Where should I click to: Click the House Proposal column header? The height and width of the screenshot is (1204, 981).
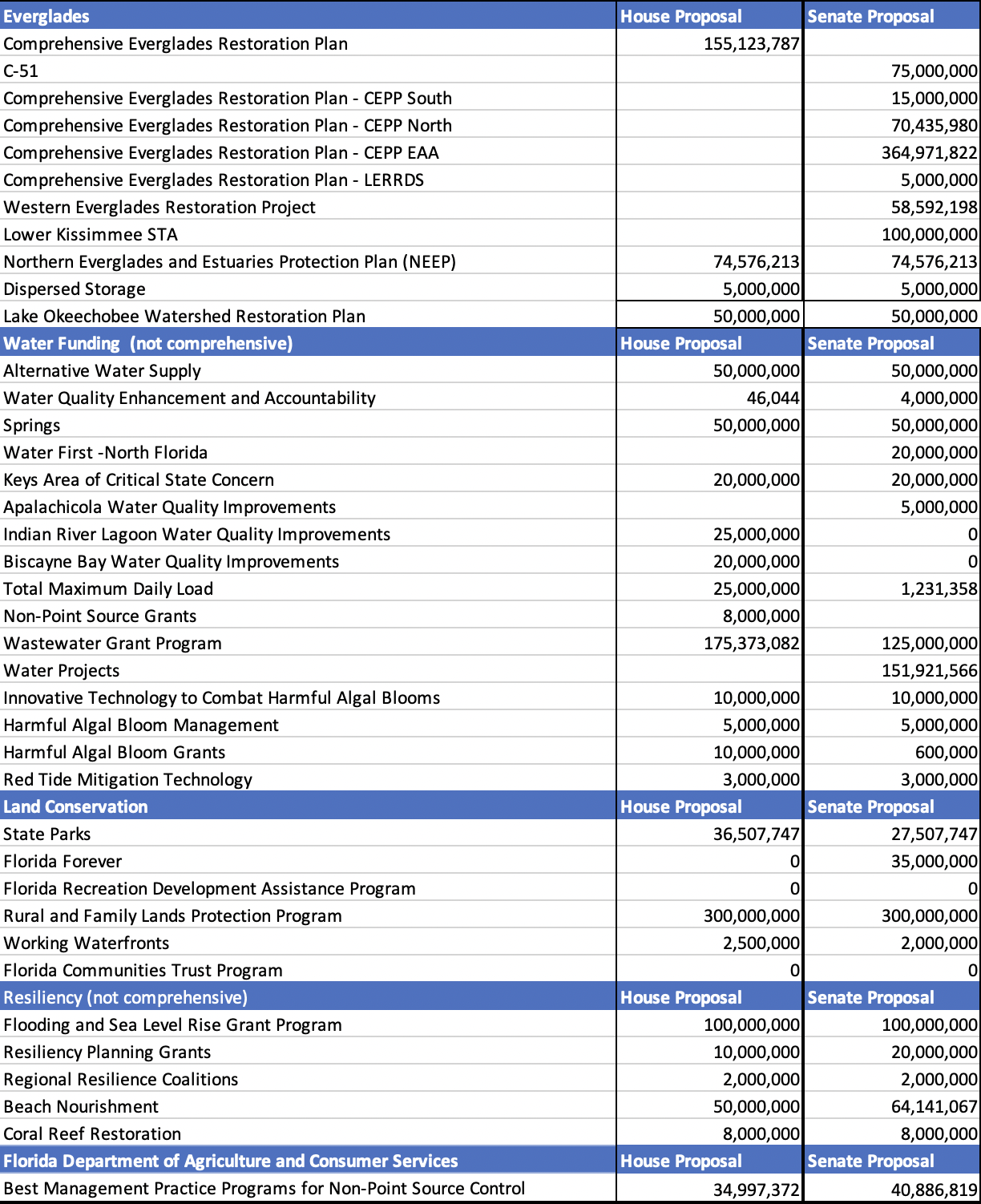[x=680, y=16]
